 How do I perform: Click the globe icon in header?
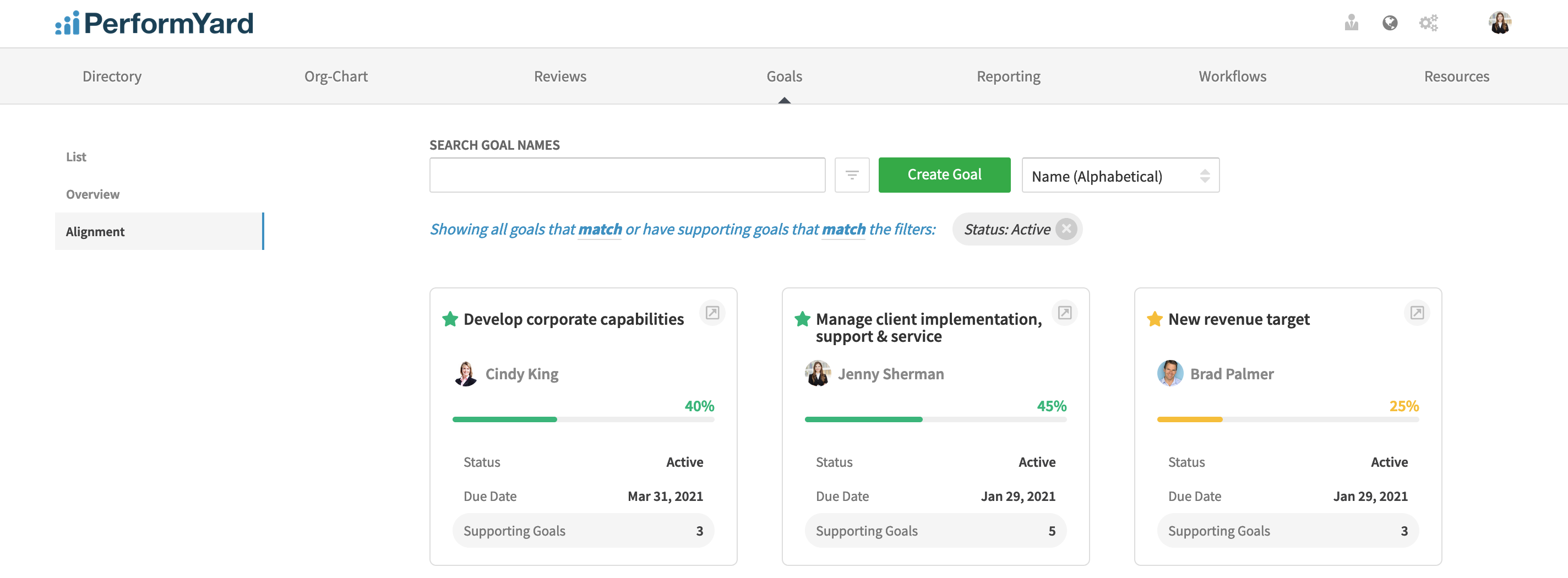(1390, 23)
